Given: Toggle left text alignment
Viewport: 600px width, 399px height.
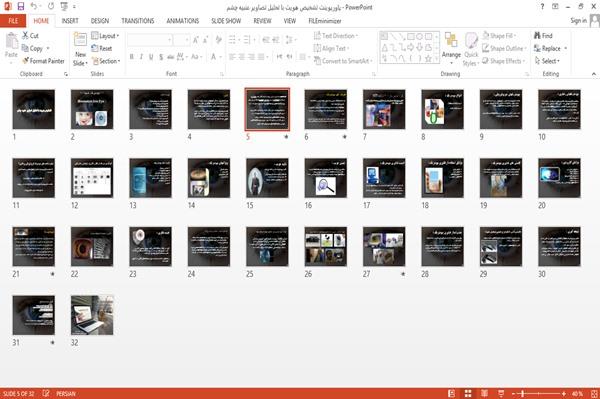Looking at the screenshot, I should (x=232, y=57).
